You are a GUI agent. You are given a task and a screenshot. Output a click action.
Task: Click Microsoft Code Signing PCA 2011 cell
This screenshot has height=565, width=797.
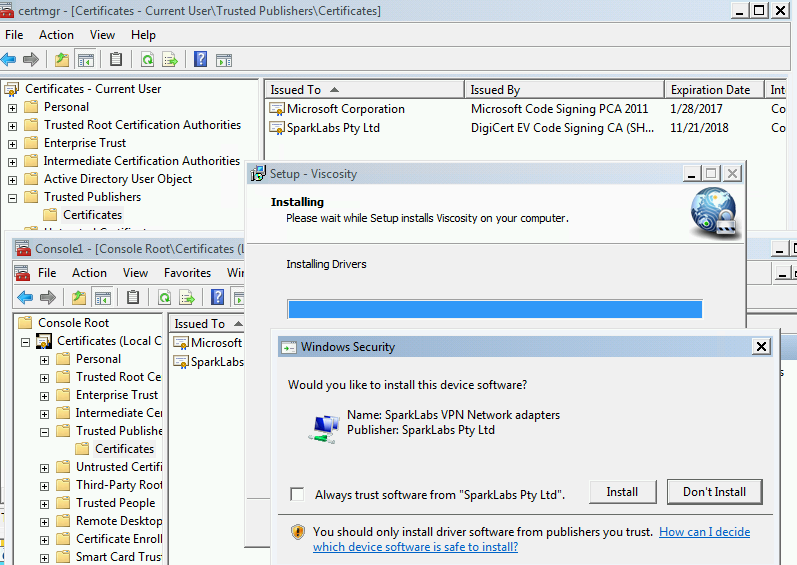[x=559, y=109]
